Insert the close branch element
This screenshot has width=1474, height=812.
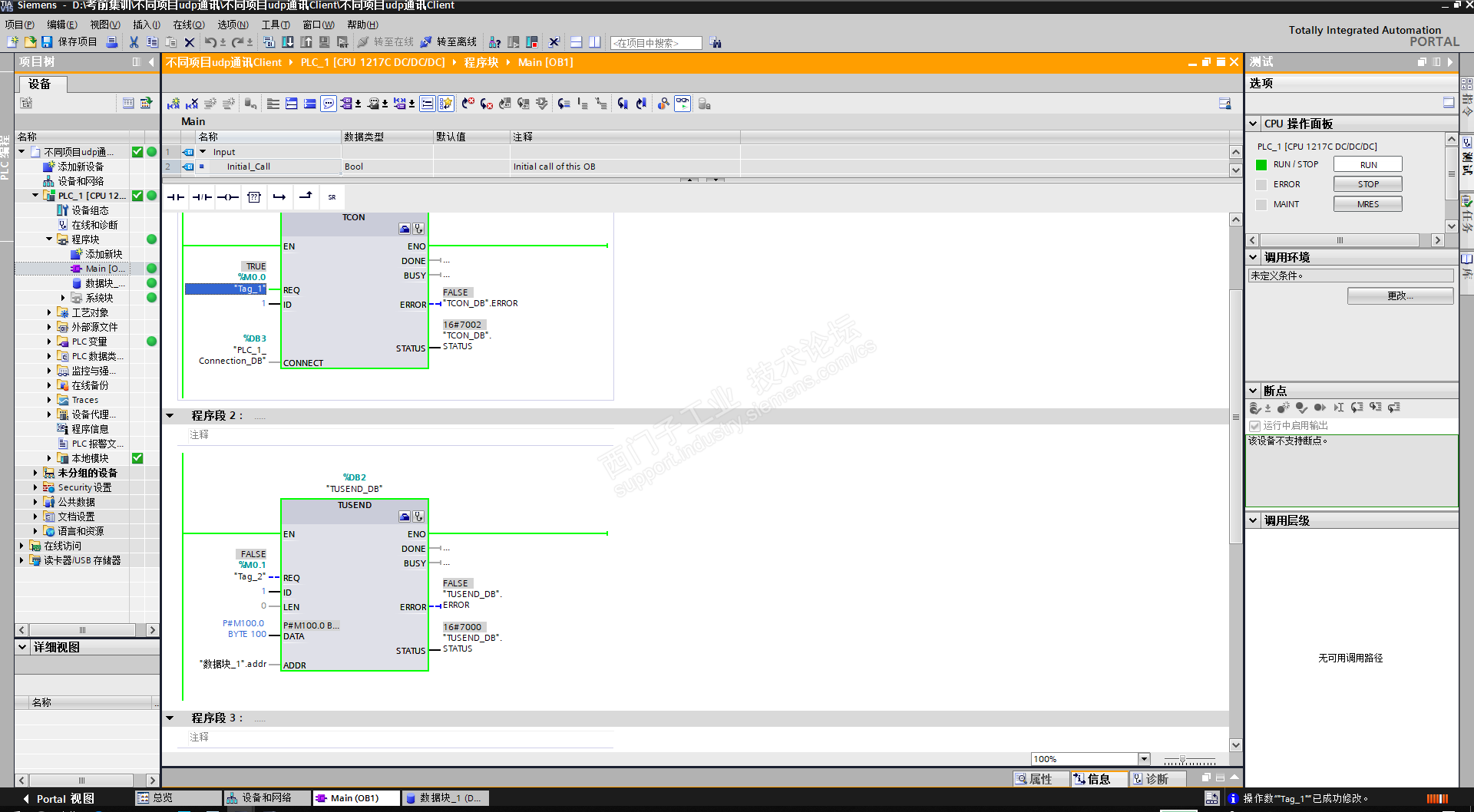pyautogui.click(x=306, y=196)
